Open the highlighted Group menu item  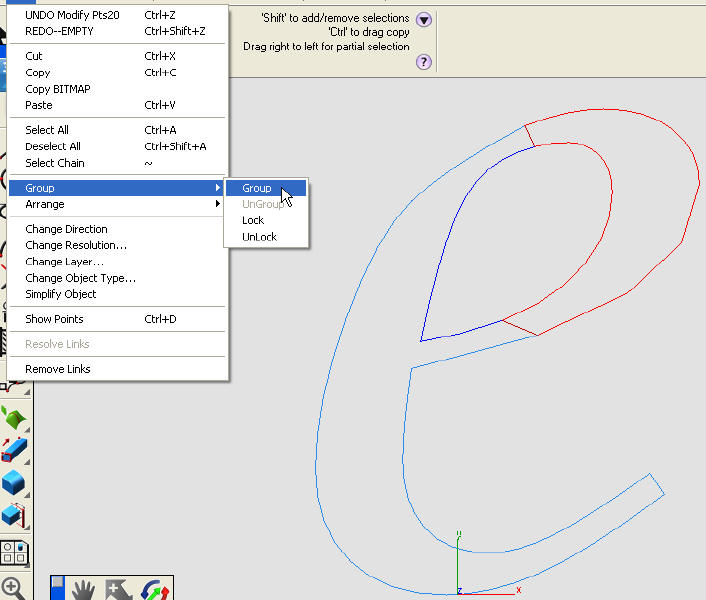pos(117,188)
